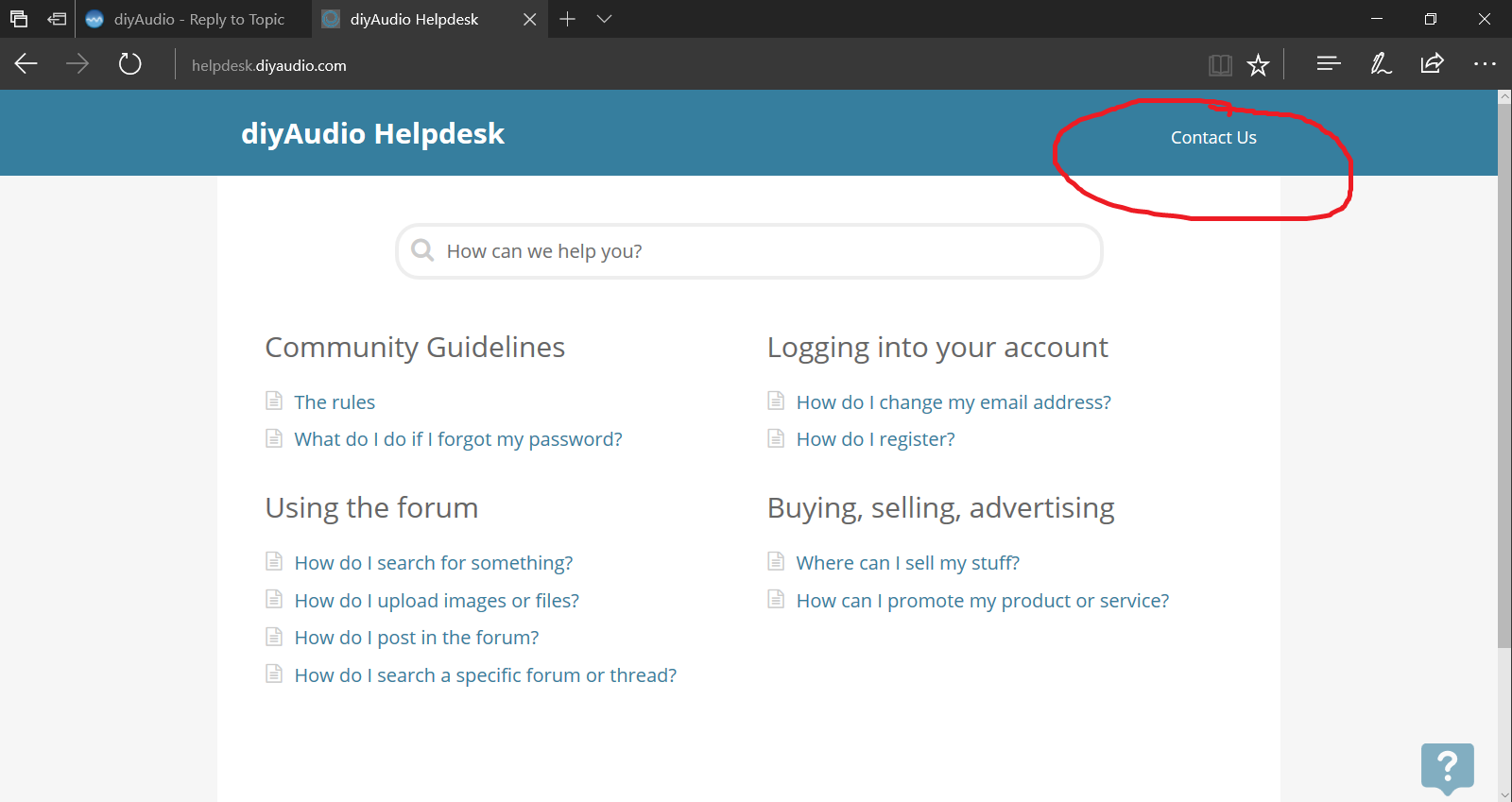1512x802 pixels.
Task: Click document icon beside 'The rules'
Action: (274, 401)
